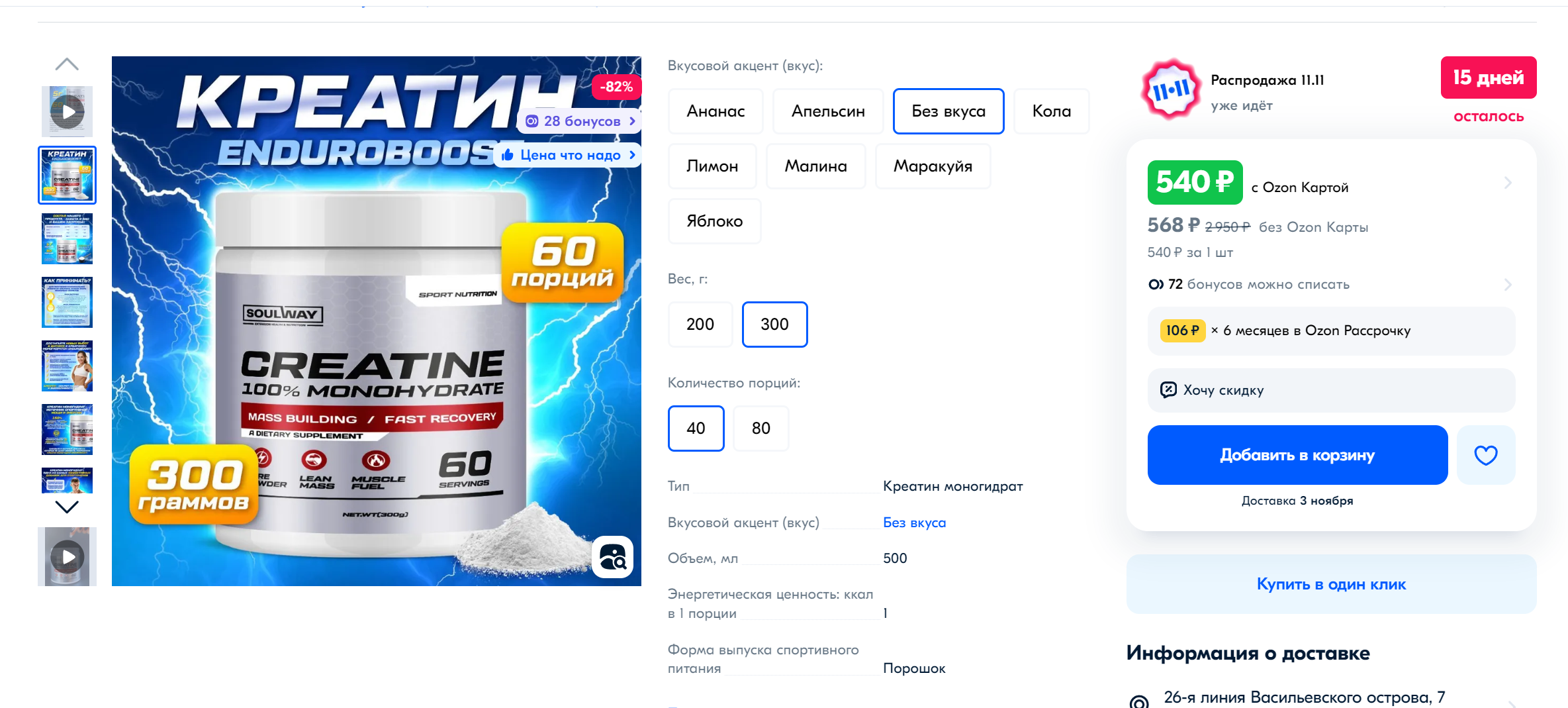1568x708 pixels.
Task: Select 80 servings option
Action: 761,429
